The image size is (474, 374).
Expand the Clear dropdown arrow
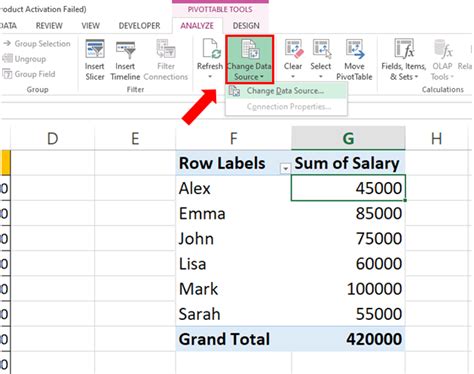pos(293,77)
